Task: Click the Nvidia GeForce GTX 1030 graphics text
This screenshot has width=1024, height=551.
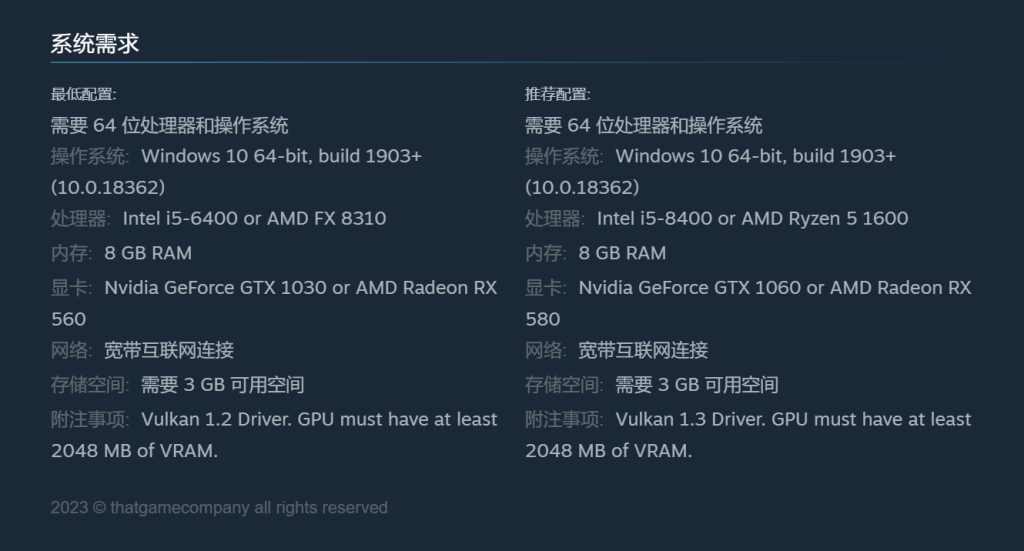Action: (x=300, y=287)
